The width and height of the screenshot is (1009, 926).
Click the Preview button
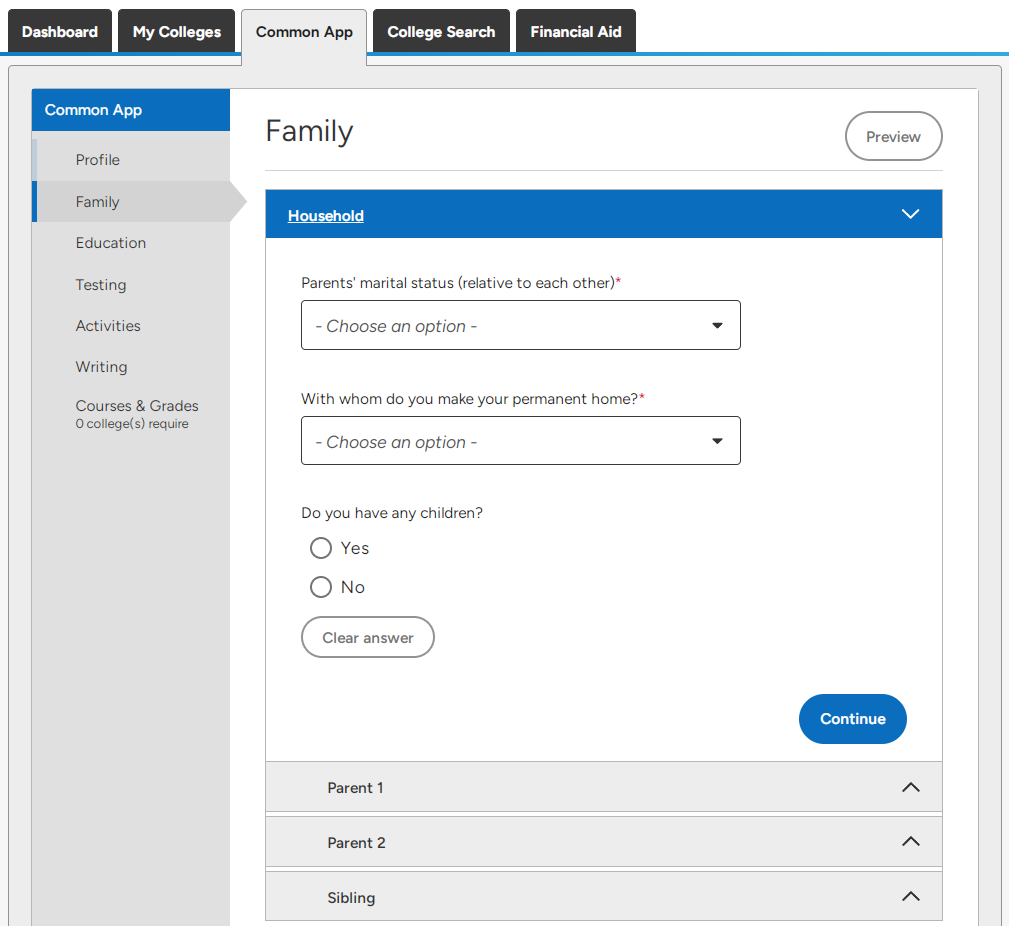click(893, 136)
